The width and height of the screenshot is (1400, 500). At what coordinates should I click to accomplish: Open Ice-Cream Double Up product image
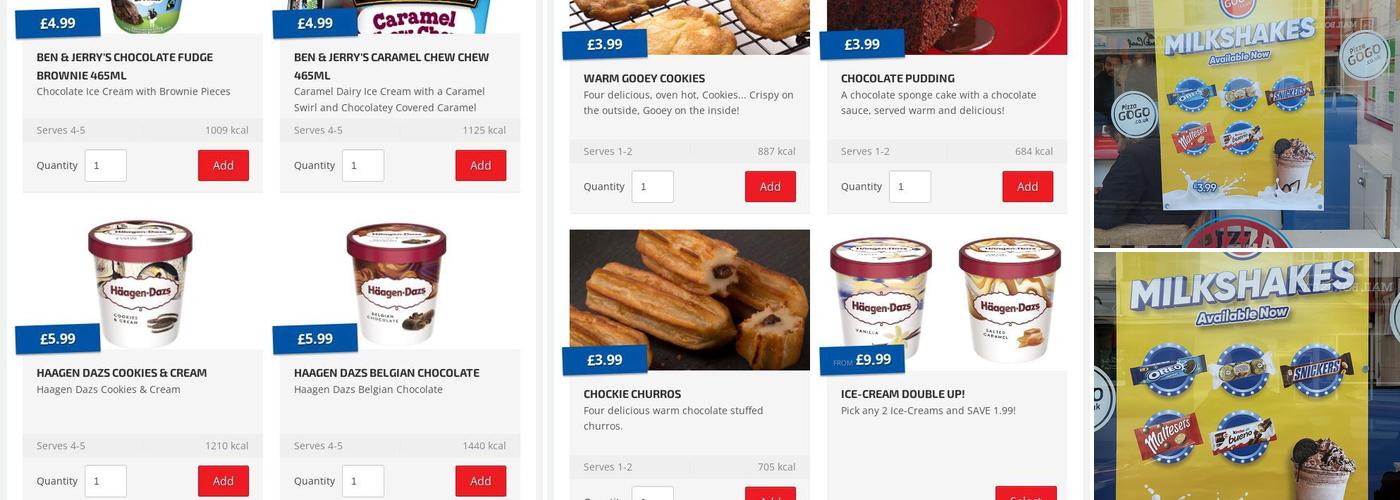(x=947, y=300)
